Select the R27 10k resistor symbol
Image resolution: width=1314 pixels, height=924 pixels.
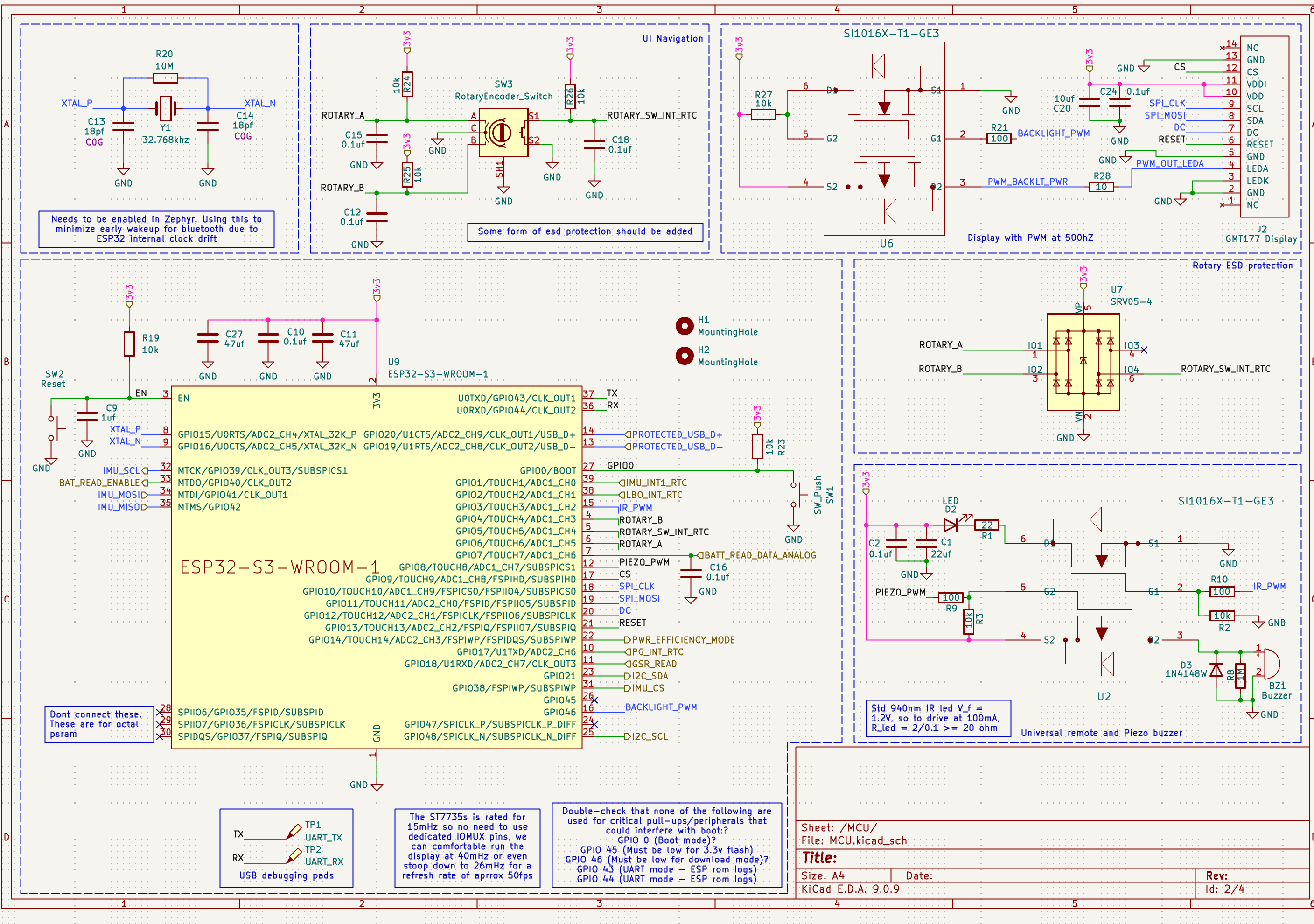coord(763,114)
